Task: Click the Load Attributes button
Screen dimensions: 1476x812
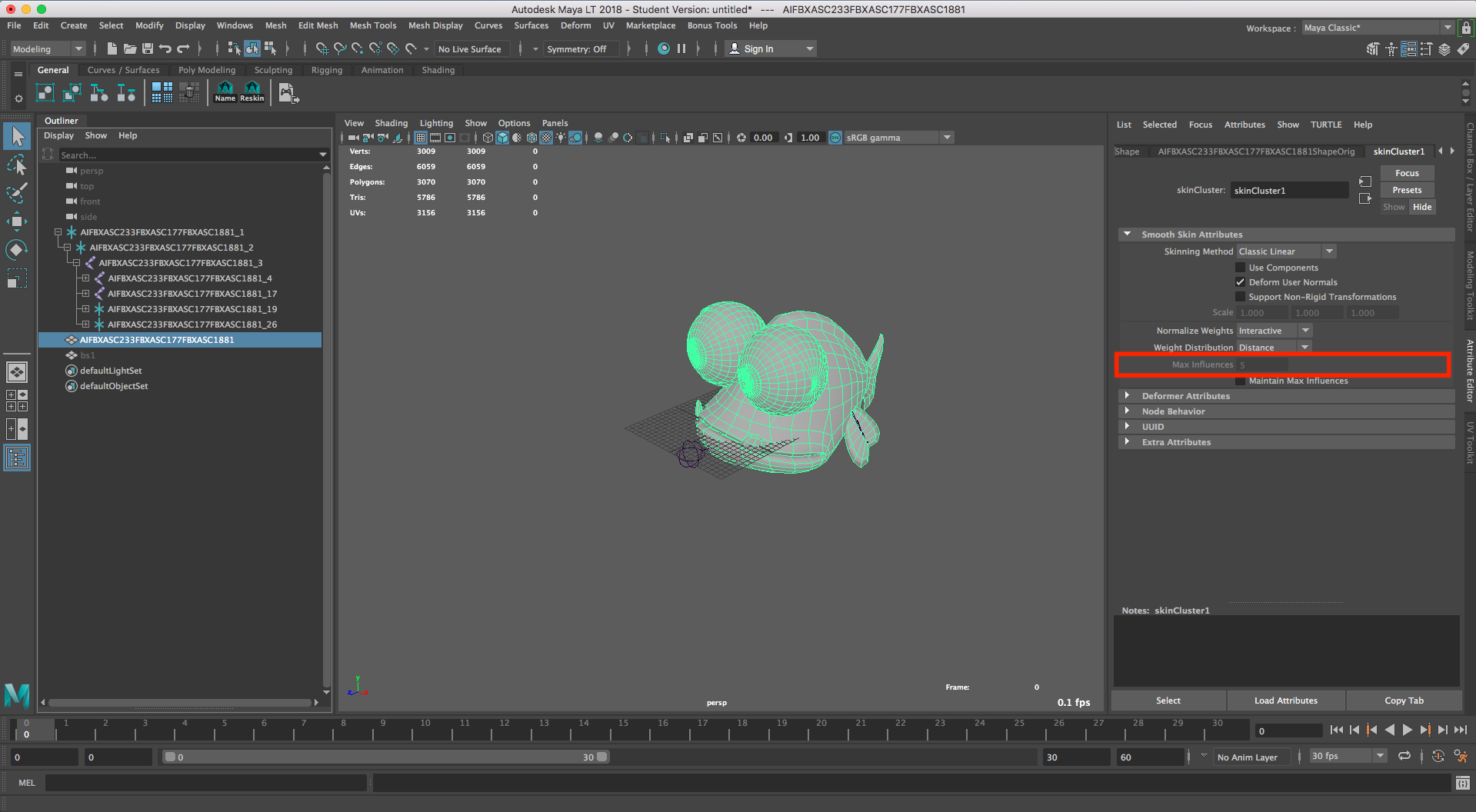Action: (1285, 701)
